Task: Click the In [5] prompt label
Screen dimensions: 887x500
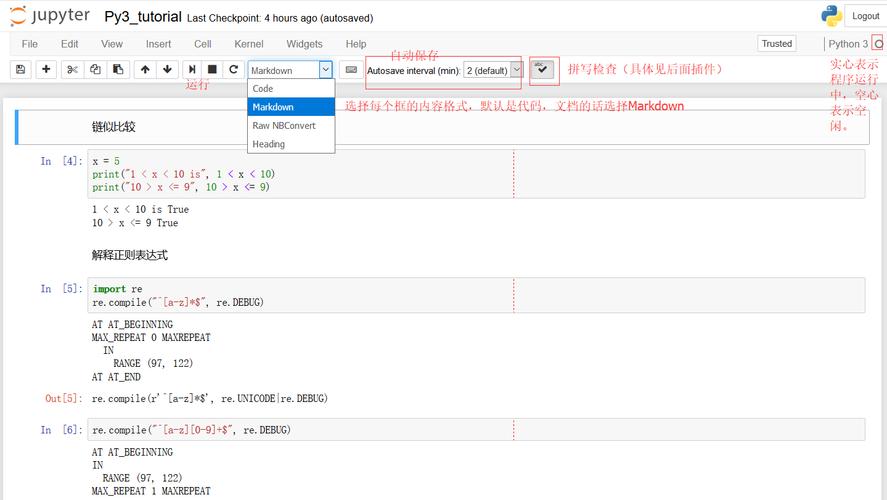Action: (x=61, y=289)
